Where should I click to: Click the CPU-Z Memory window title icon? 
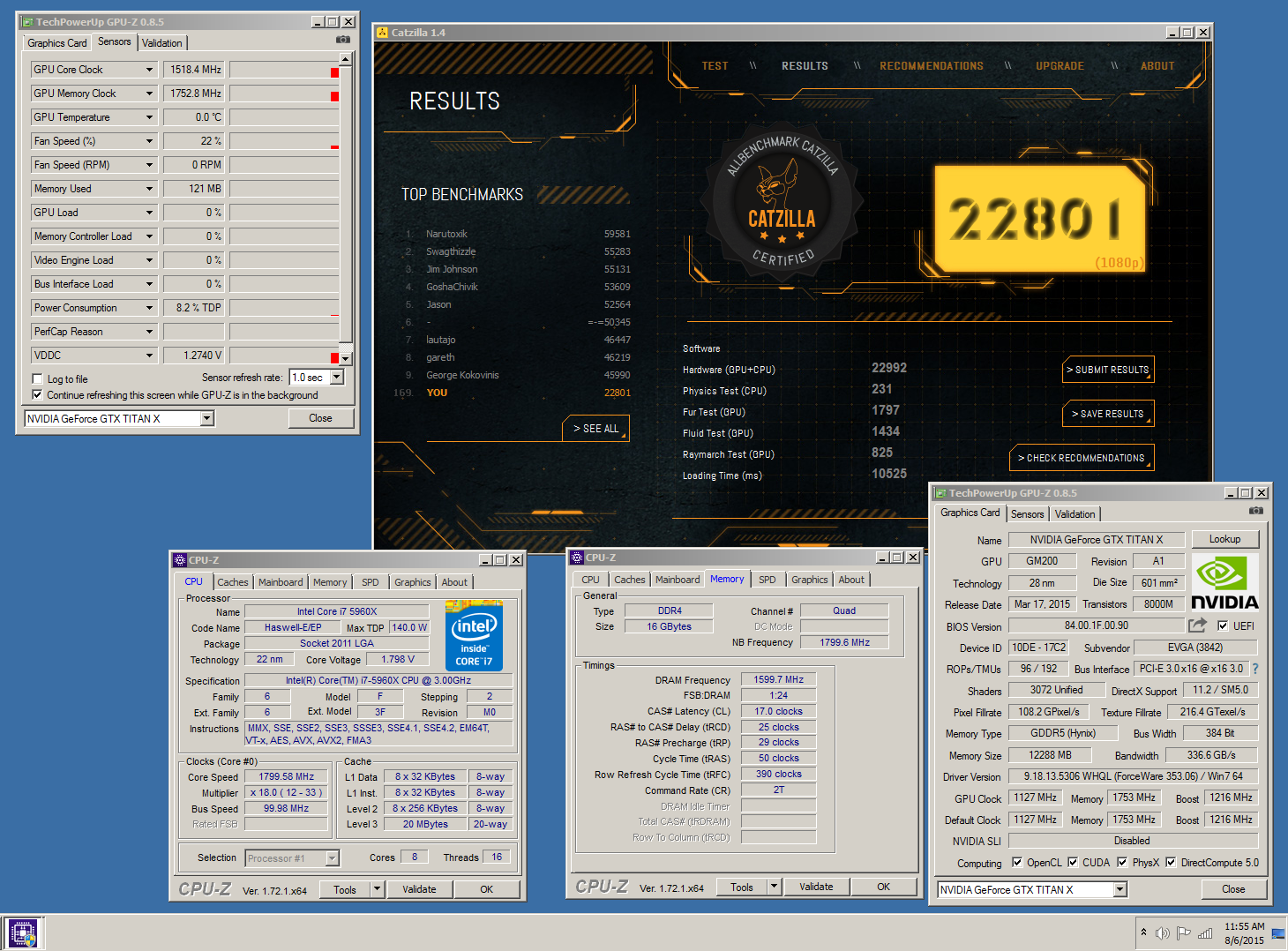pyautogui.click(x=577, y=558)
